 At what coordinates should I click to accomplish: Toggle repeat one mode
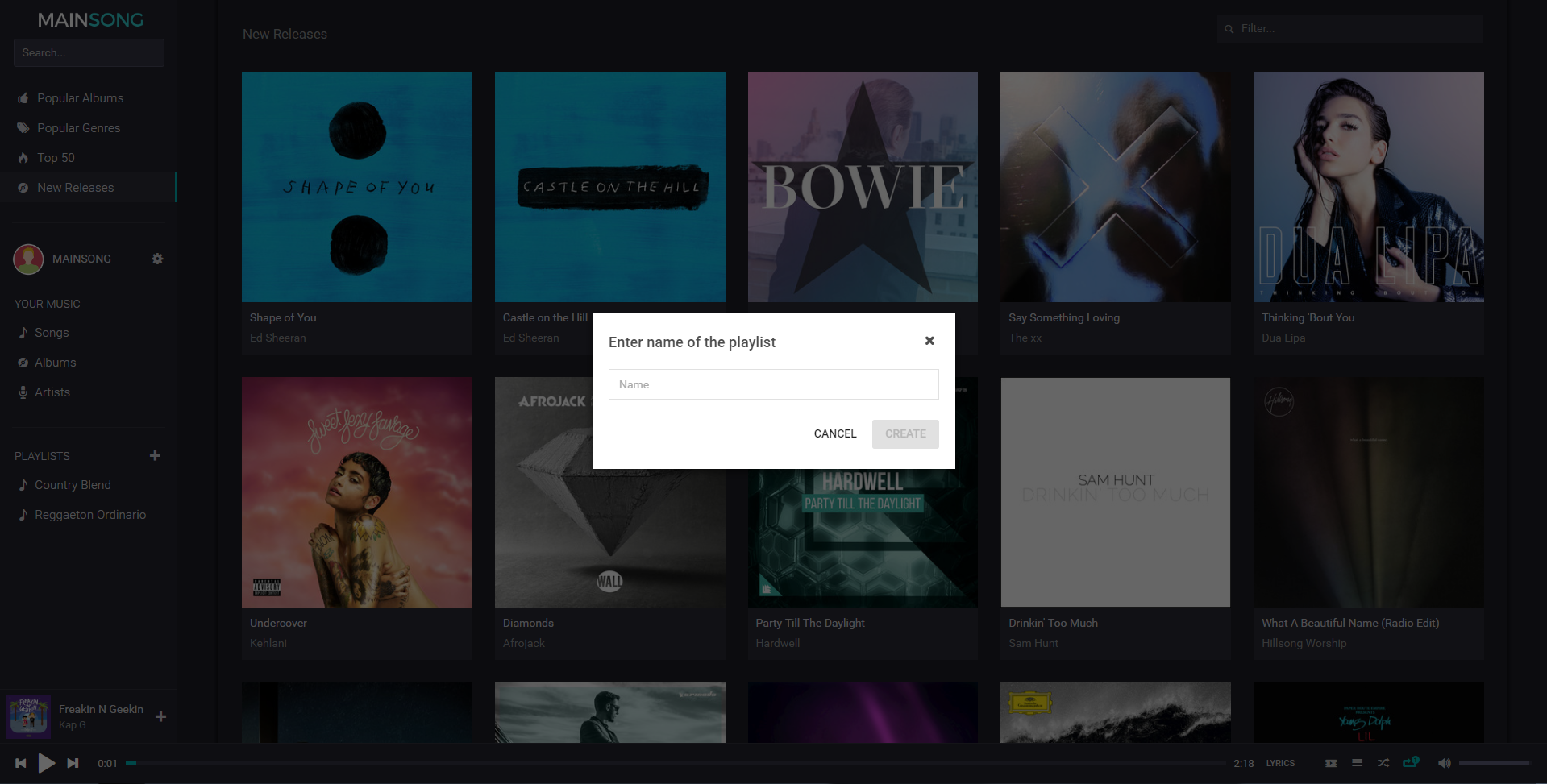click(1411, 762)
